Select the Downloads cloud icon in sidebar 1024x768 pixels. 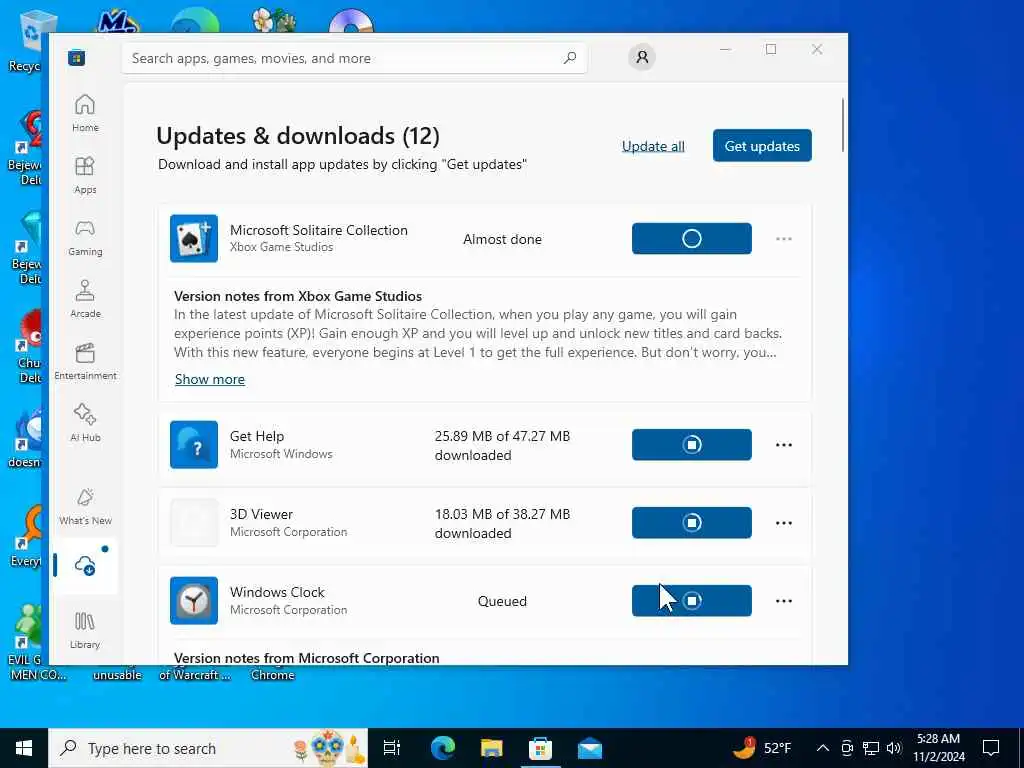[85, 565]
